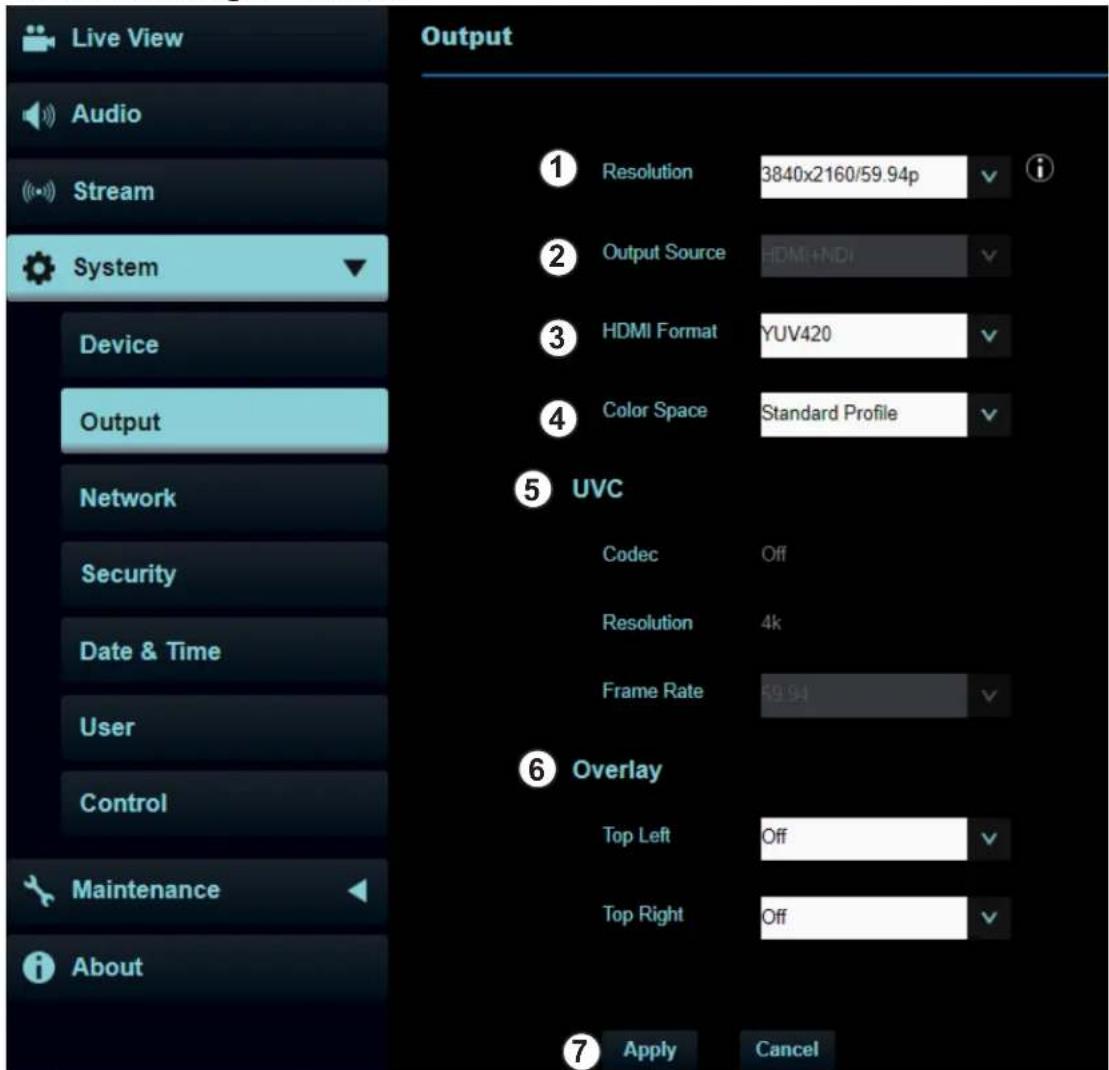The height and width of the screenshot is (1070, 1109).
Task: Select the Network submenu item
Action: [224, 498]
